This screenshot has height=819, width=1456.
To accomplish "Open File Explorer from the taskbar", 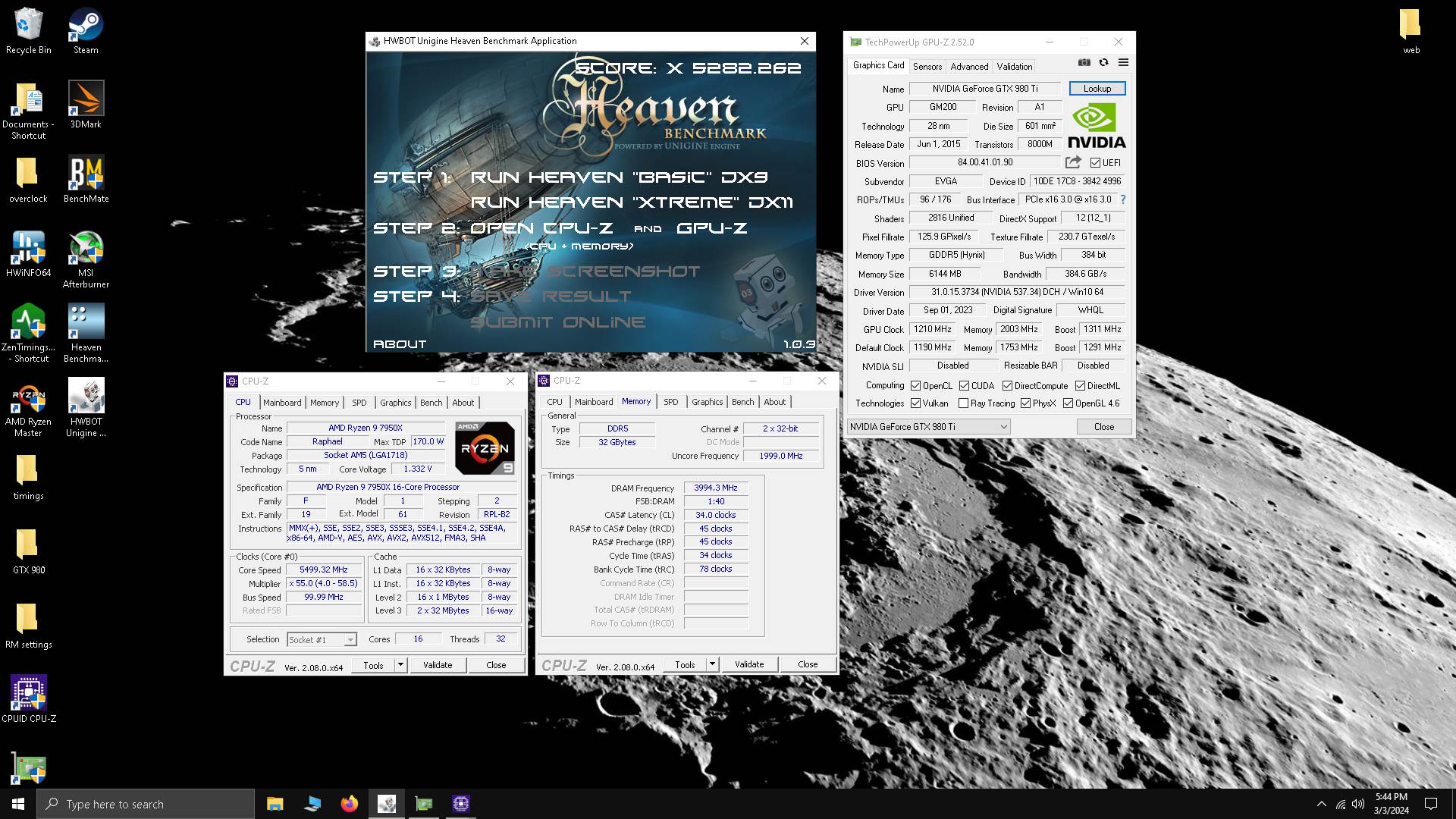I will [275, 804].
